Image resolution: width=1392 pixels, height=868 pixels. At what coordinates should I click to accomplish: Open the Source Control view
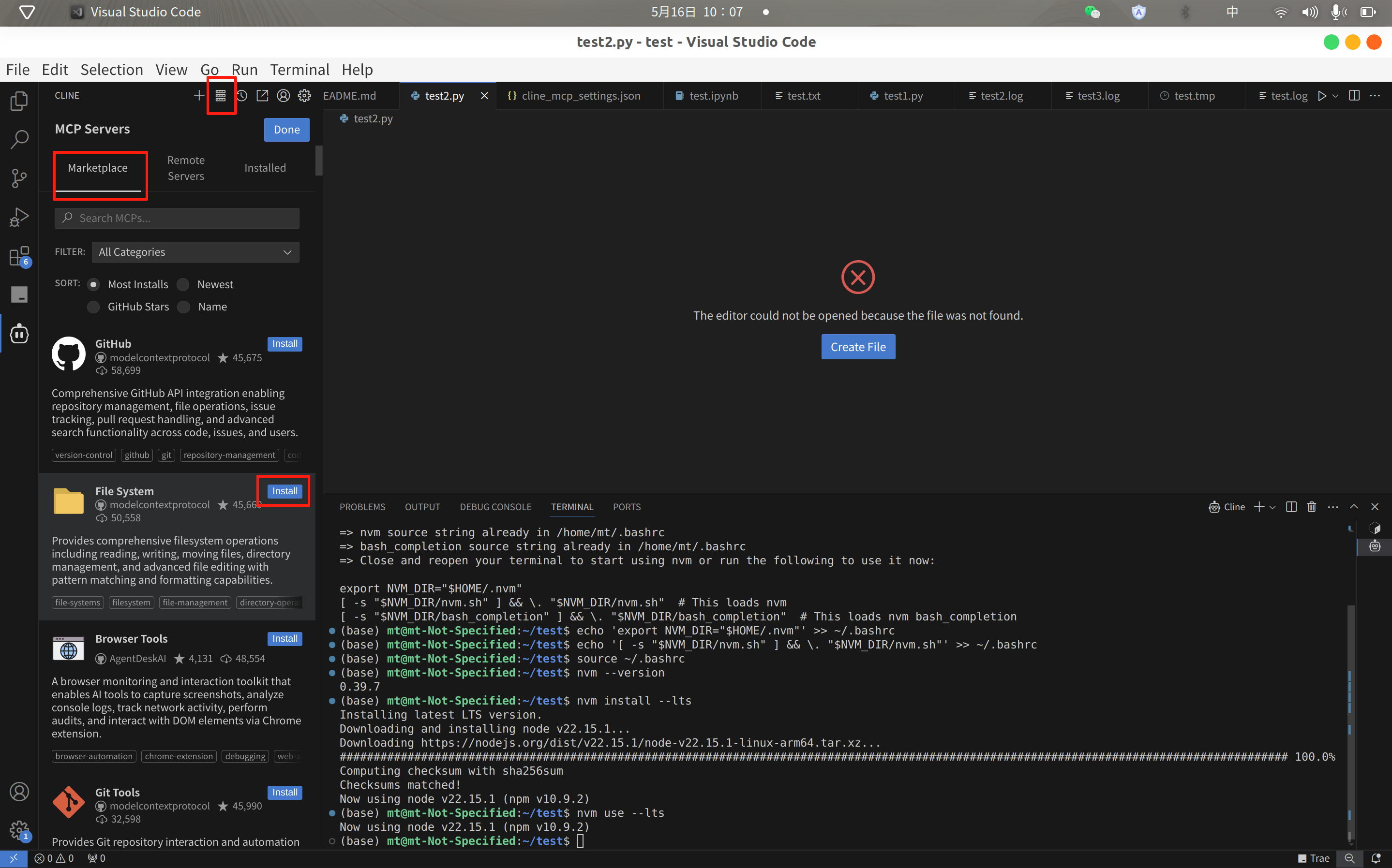(19, 178)
